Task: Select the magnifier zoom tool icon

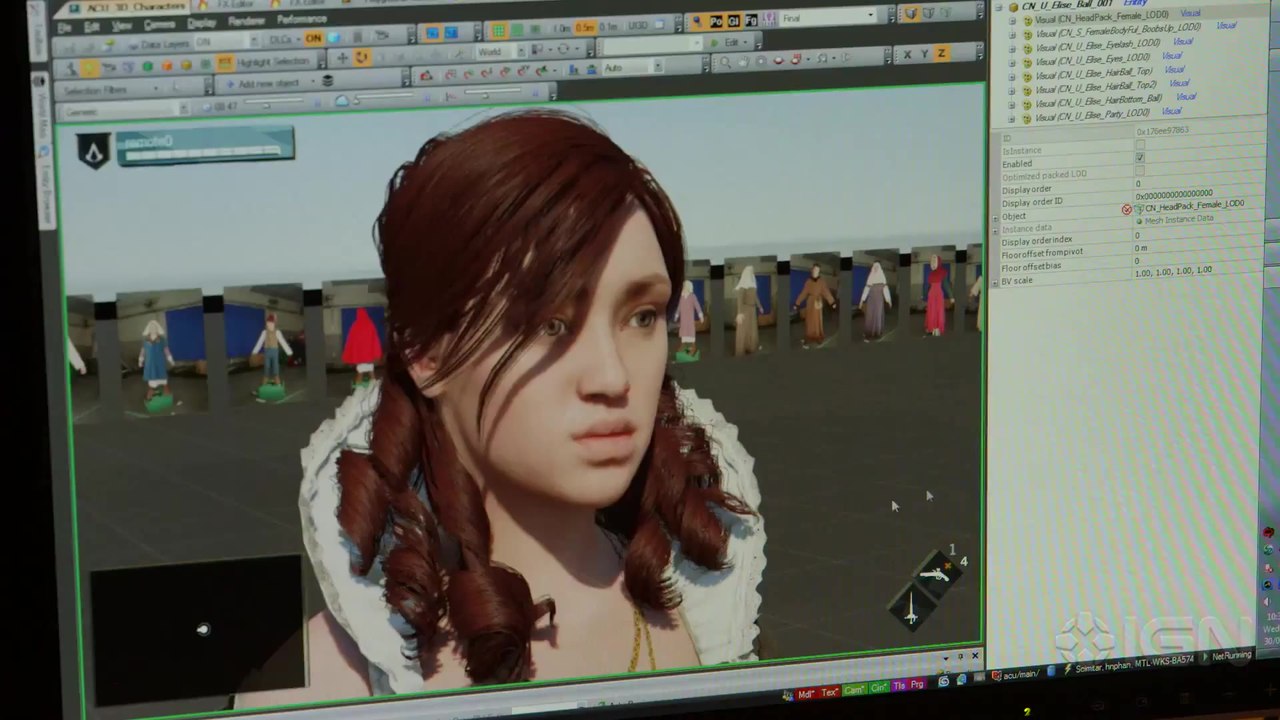Action: [x=725, y=62]
